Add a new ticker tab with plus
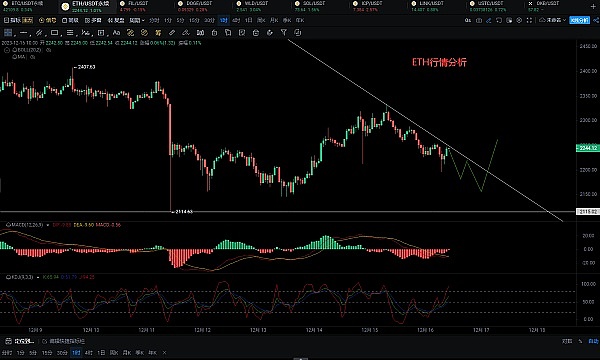 [x=593, y=6]
